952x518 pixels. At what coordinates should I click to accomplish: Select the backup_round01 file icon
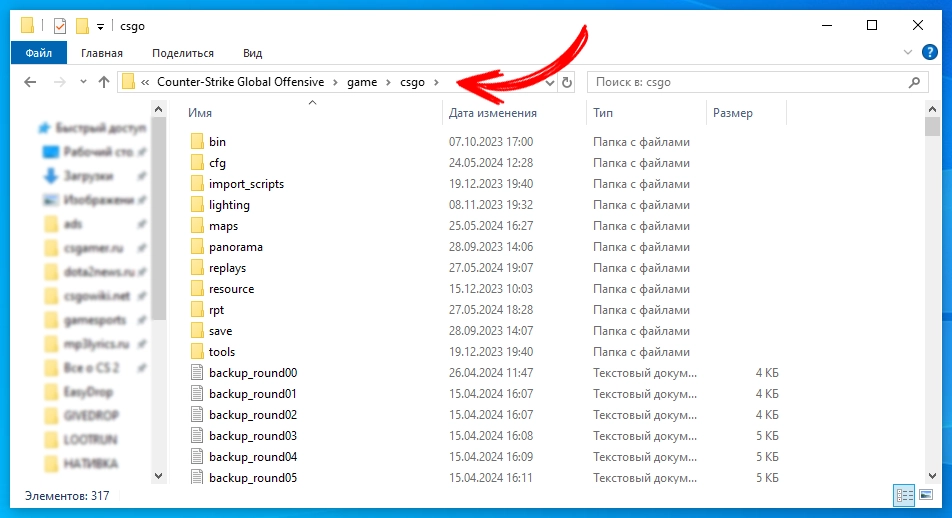197,394
